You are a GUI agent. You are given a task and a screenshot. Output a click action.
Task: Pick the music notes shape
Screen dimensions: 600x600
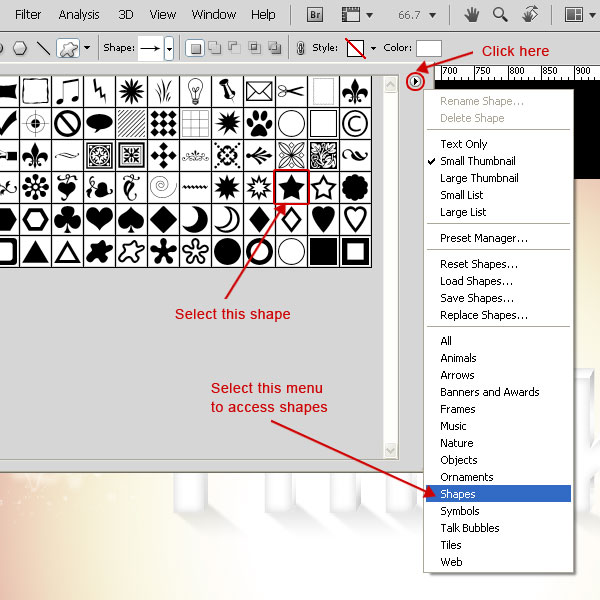pos(67,91)
